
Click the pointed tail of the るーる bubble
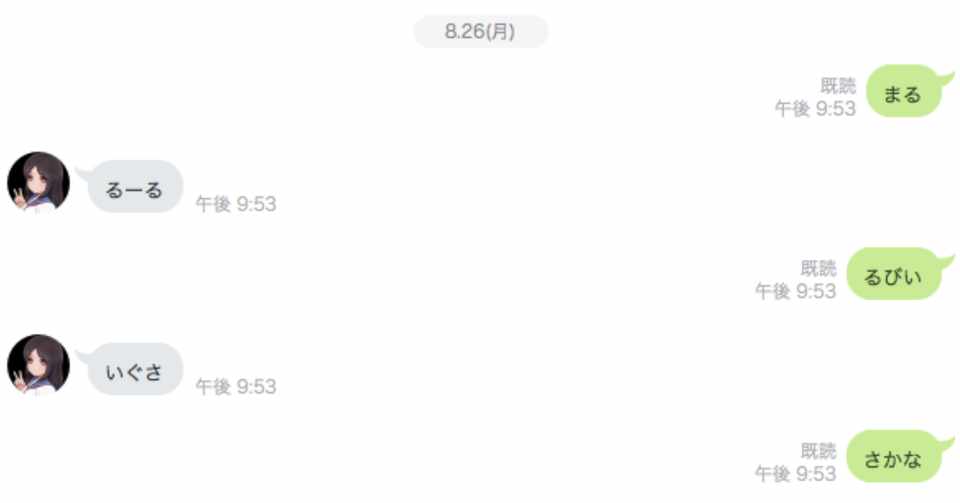point(83,174)
